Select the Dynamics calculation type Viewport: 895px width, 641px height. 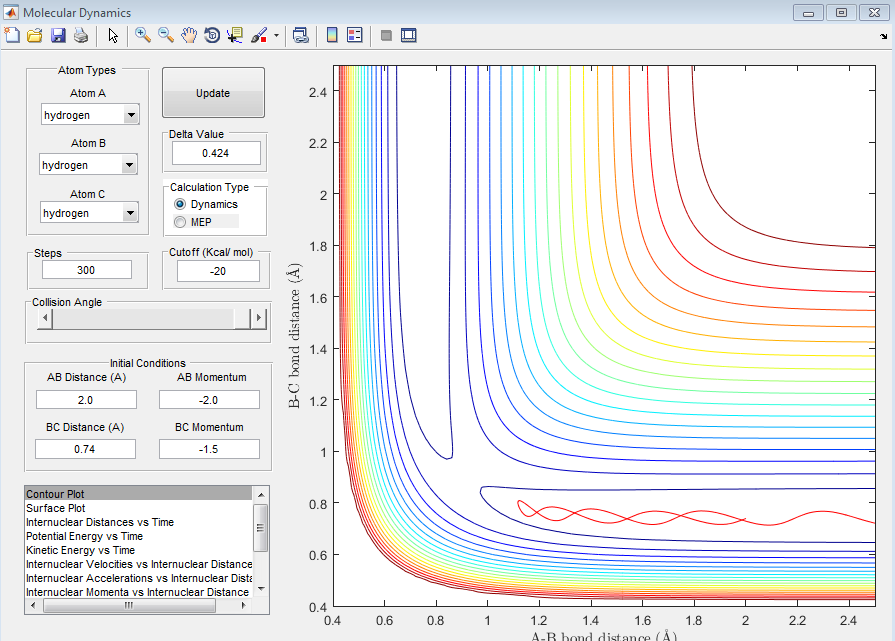[x=181, y=204]
